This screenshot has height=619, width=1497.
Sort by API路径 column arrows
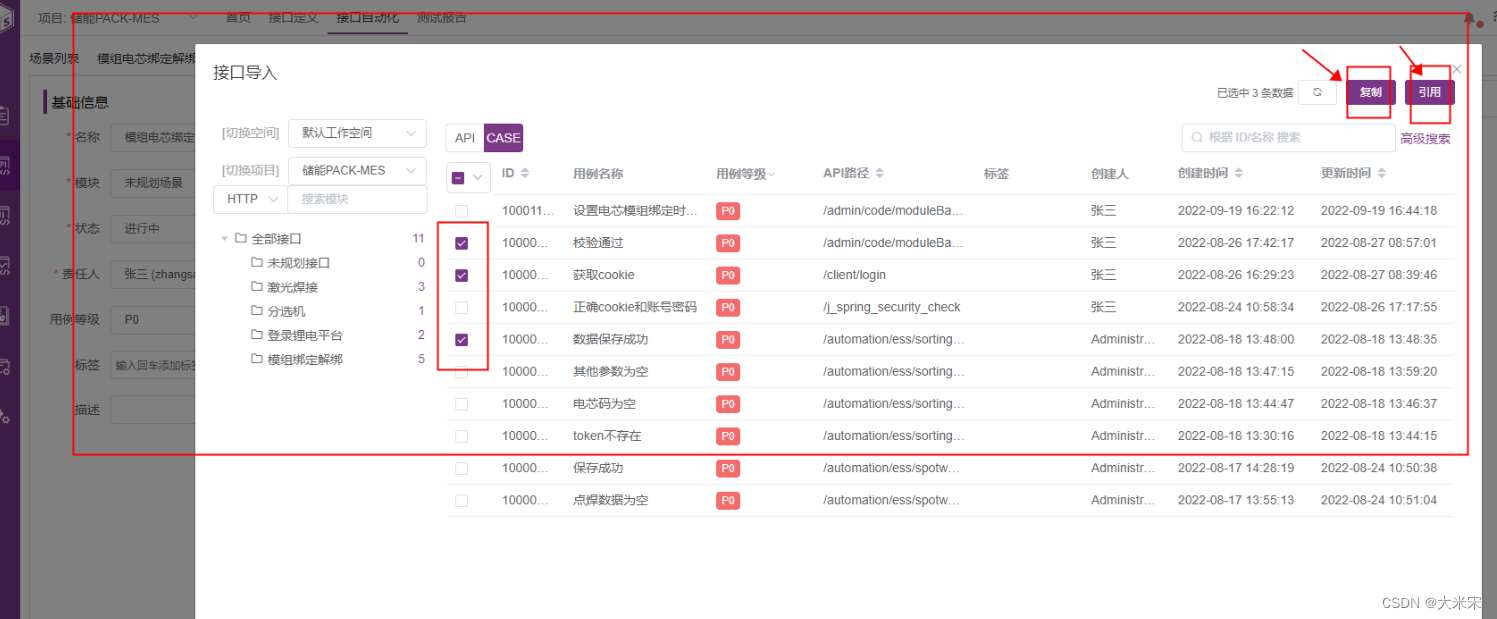[879, 173]
